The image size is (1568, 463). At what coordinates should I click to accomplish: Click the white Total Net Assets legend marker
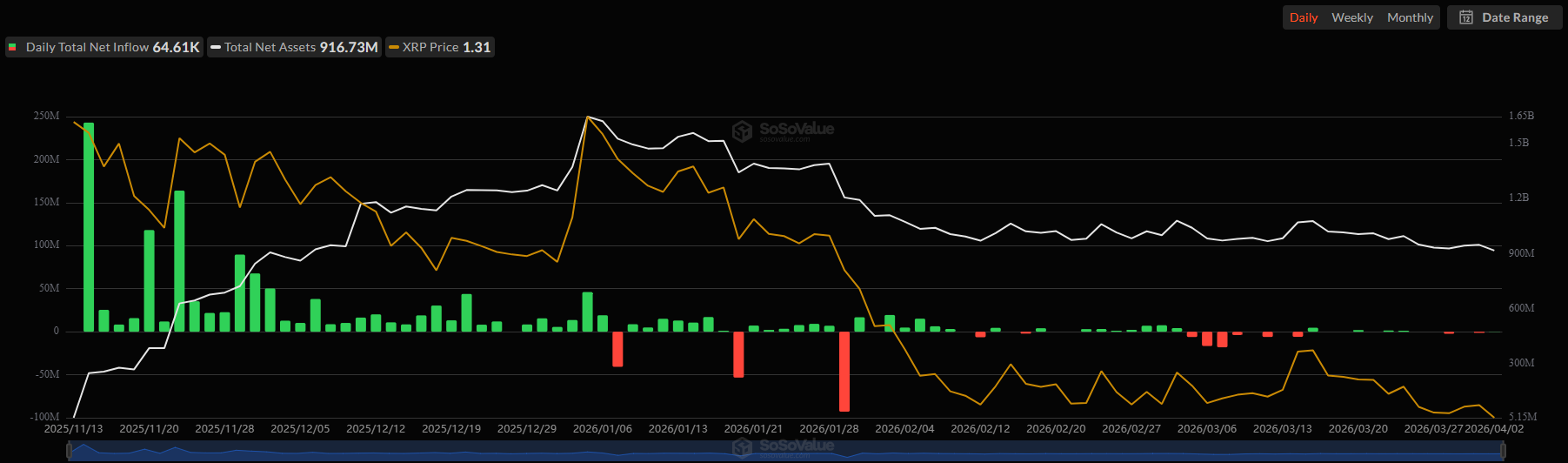click(216, 47)
